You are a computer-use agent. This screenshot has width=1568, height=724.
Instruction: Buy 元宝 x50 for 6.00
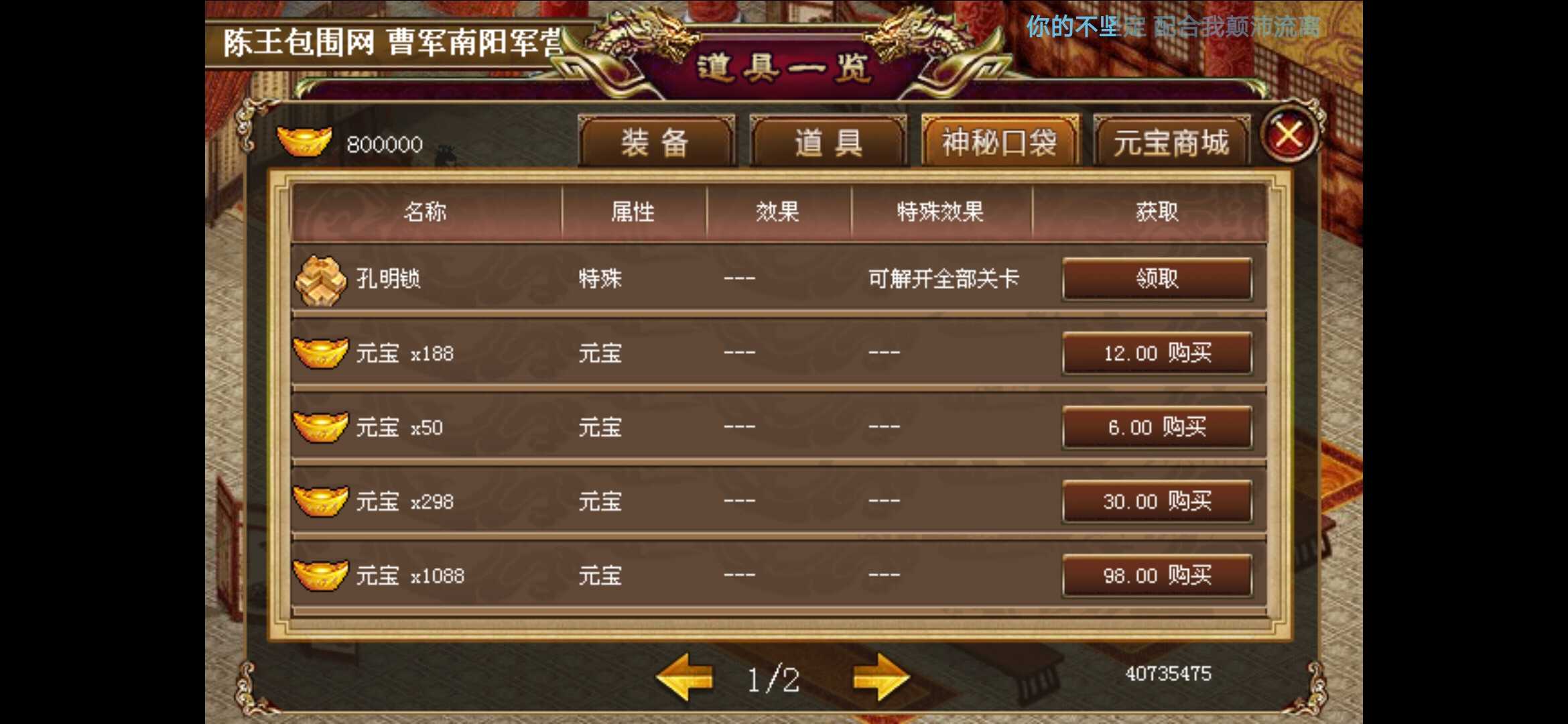[x=1157, y=427]
